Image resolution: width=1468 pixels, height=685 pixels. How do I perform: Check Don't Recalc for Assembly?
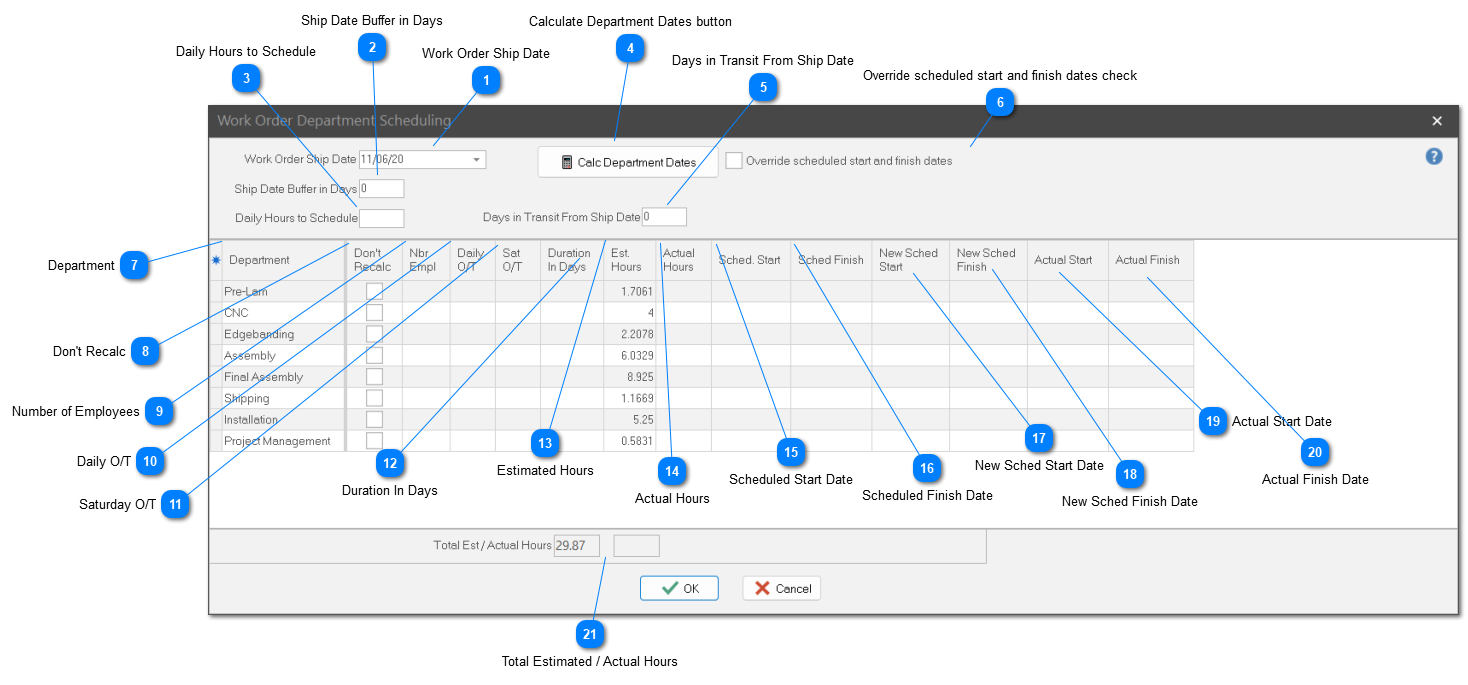pyautogui.click(x=374, y=355)
